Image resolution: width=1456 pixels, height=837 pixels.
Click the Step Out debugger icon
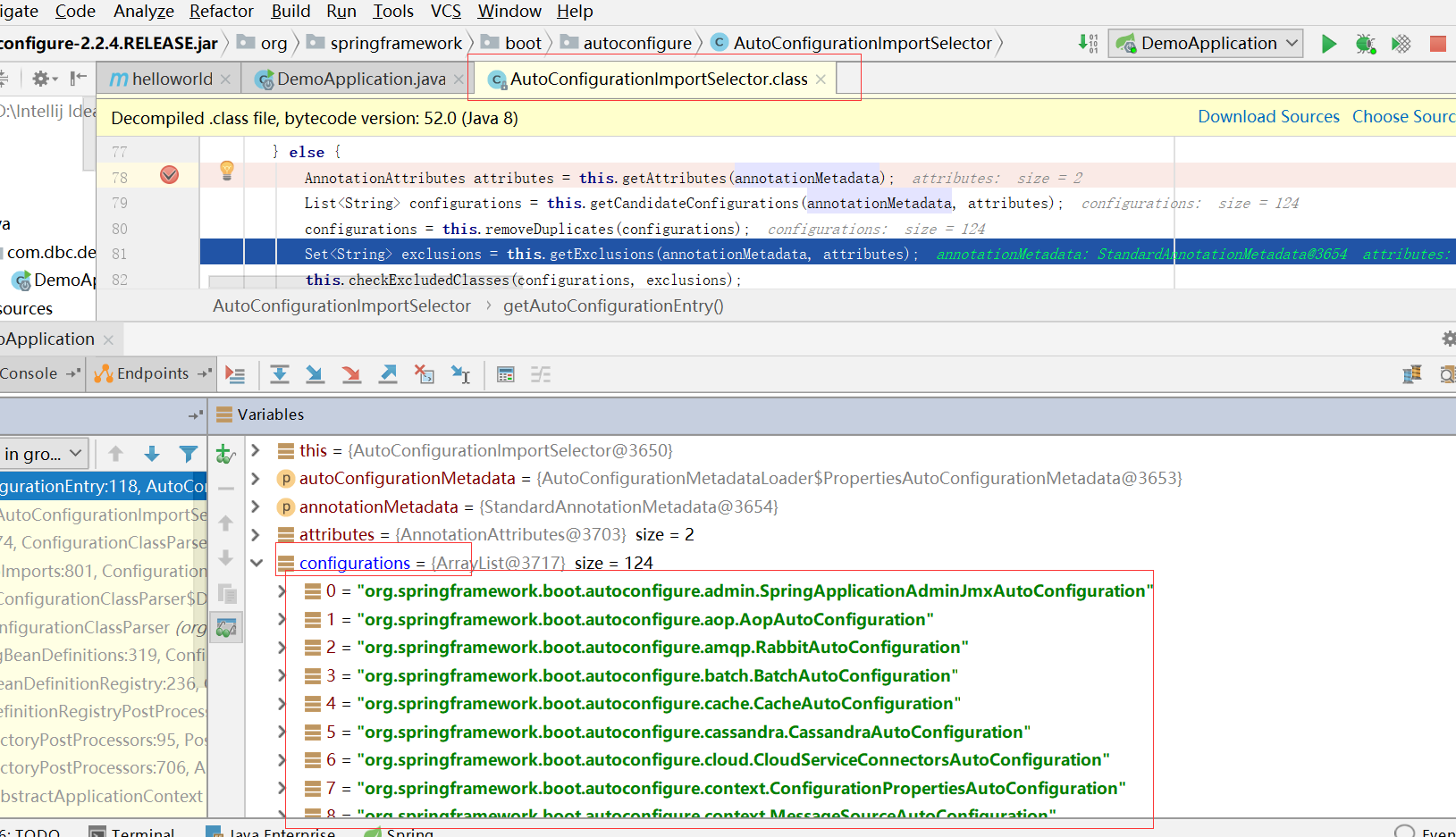pos(388,374)
